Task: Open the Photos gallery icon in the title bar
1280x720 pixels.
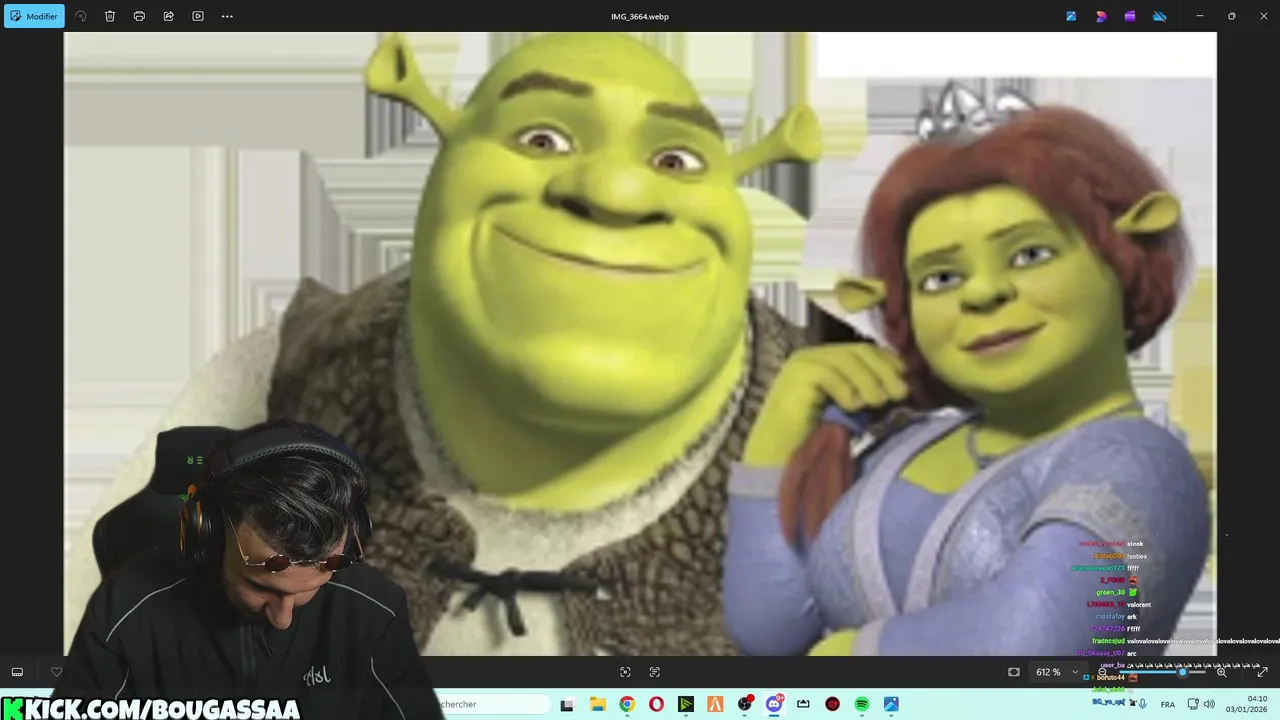Action: [x=1071, y=16]
